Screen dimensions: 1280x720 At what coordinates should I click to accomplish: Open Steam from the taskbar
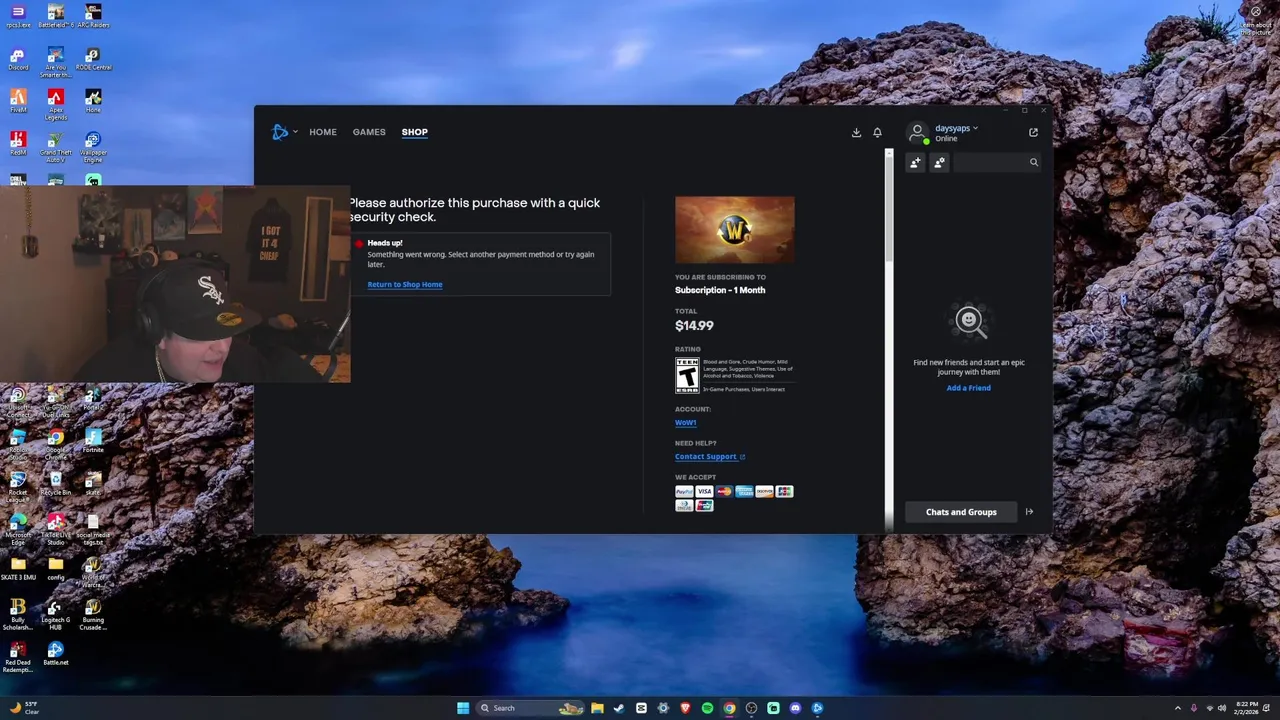(619, 708)
